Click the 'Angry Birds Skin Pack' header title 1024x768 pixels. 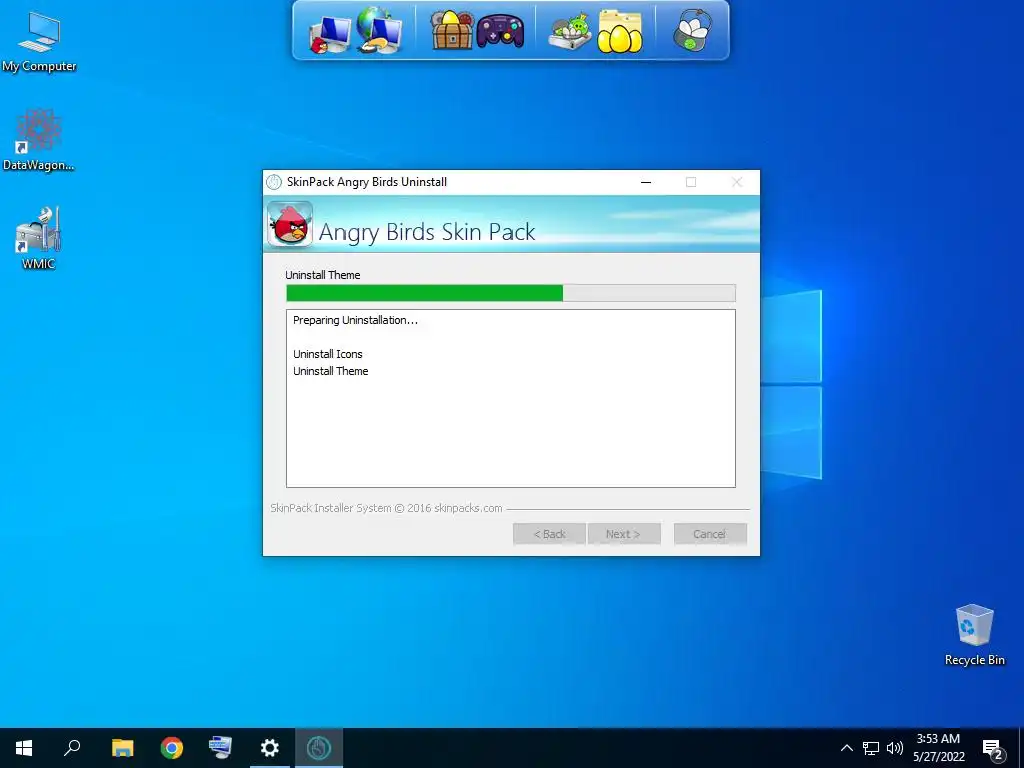point(427,232)
